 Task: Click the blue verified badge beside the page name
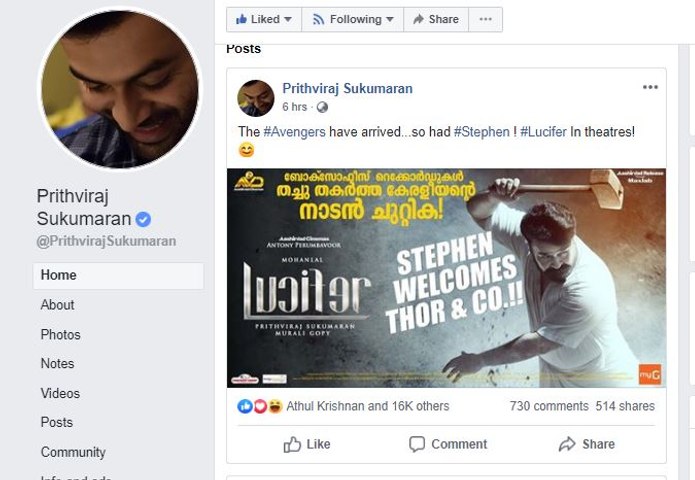click(144, 220)
